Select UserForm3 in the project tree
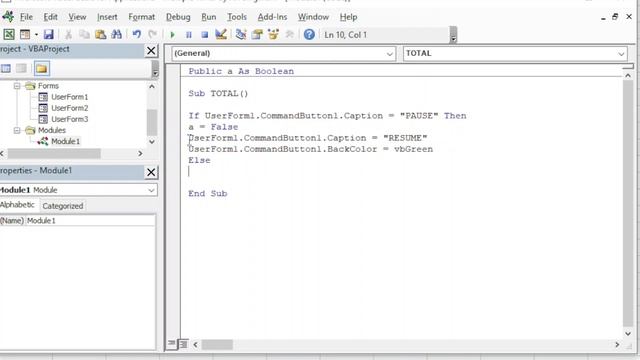 (x=69, y=119)
